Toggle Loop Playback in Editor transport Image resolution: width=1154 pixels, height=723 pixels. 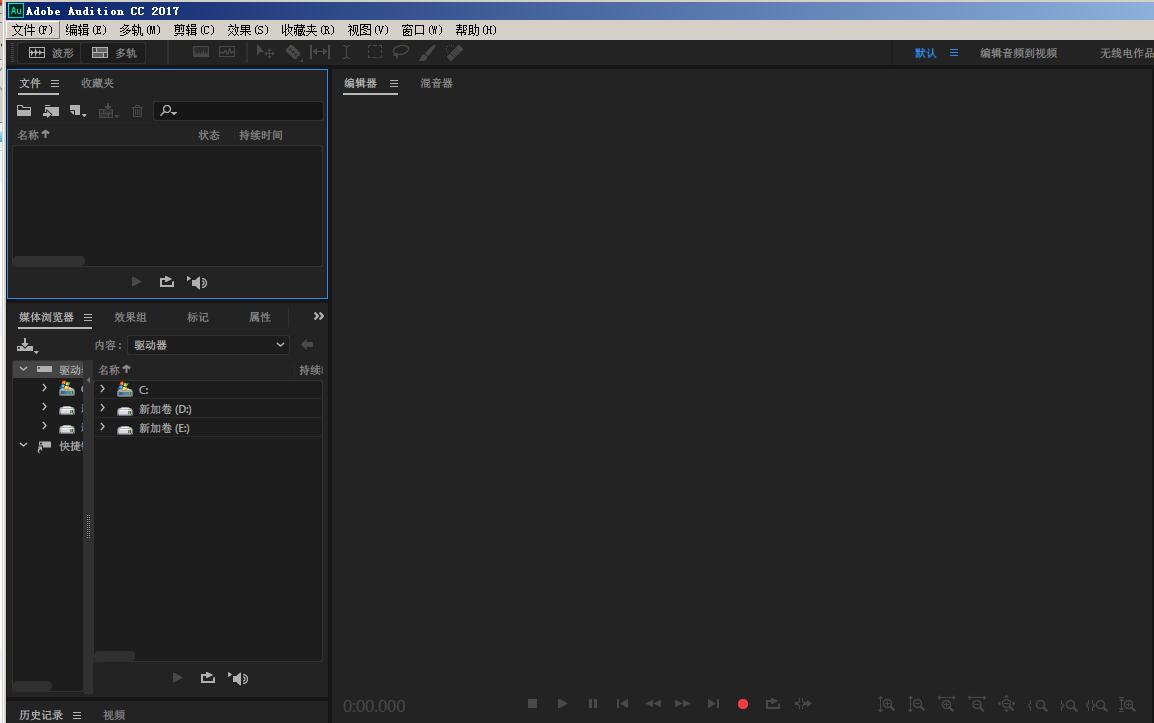pyautogui.click(x=773, y=704)
